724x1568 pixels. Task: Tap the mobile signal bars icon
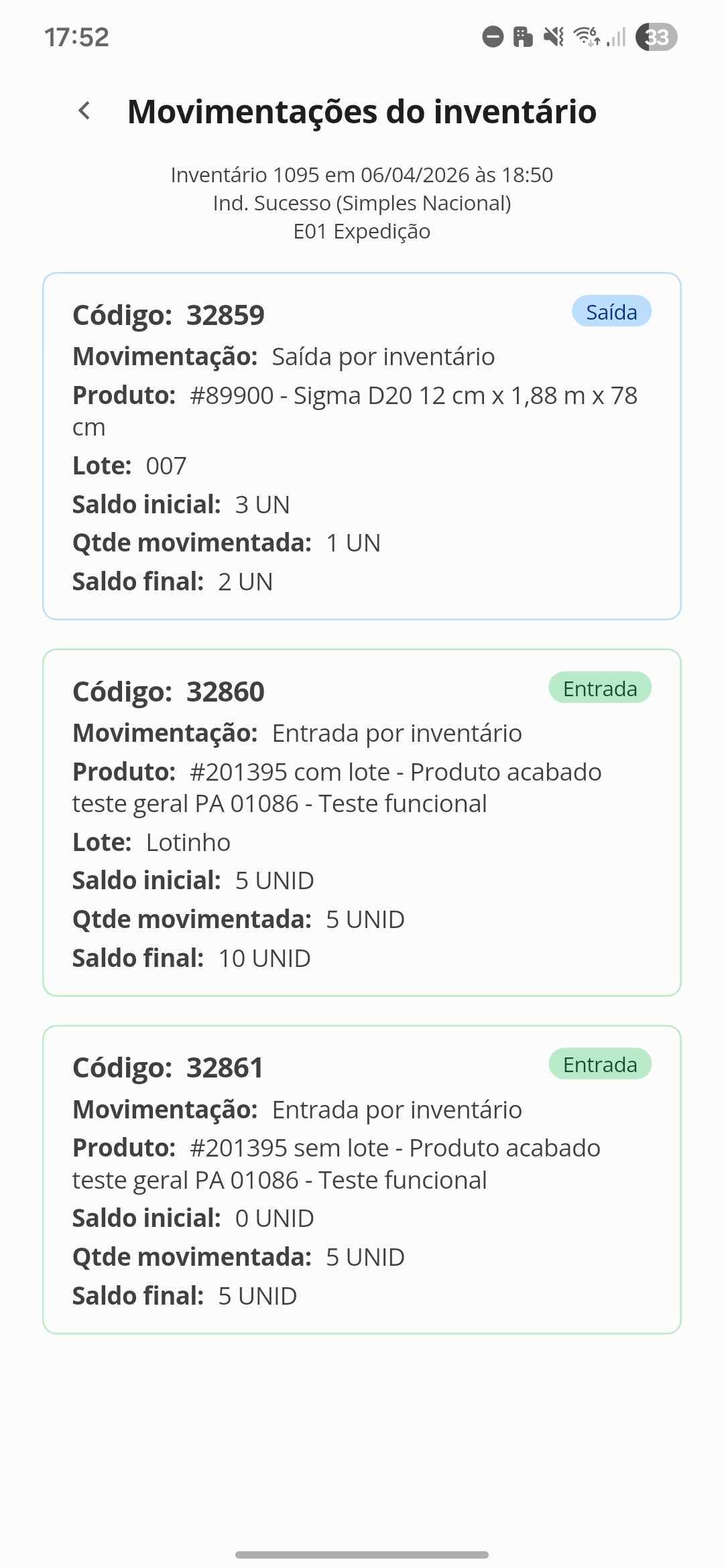point(616,37)
